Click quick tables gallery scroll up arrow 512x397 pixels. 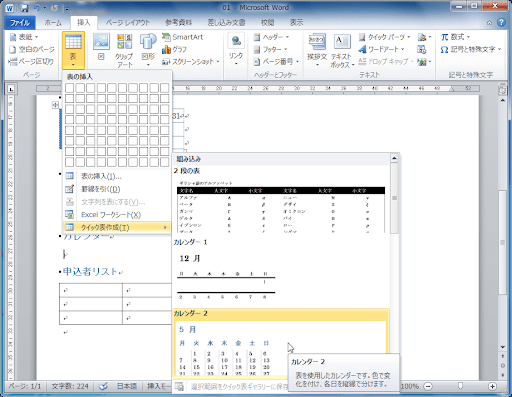(x=394, y=158)
